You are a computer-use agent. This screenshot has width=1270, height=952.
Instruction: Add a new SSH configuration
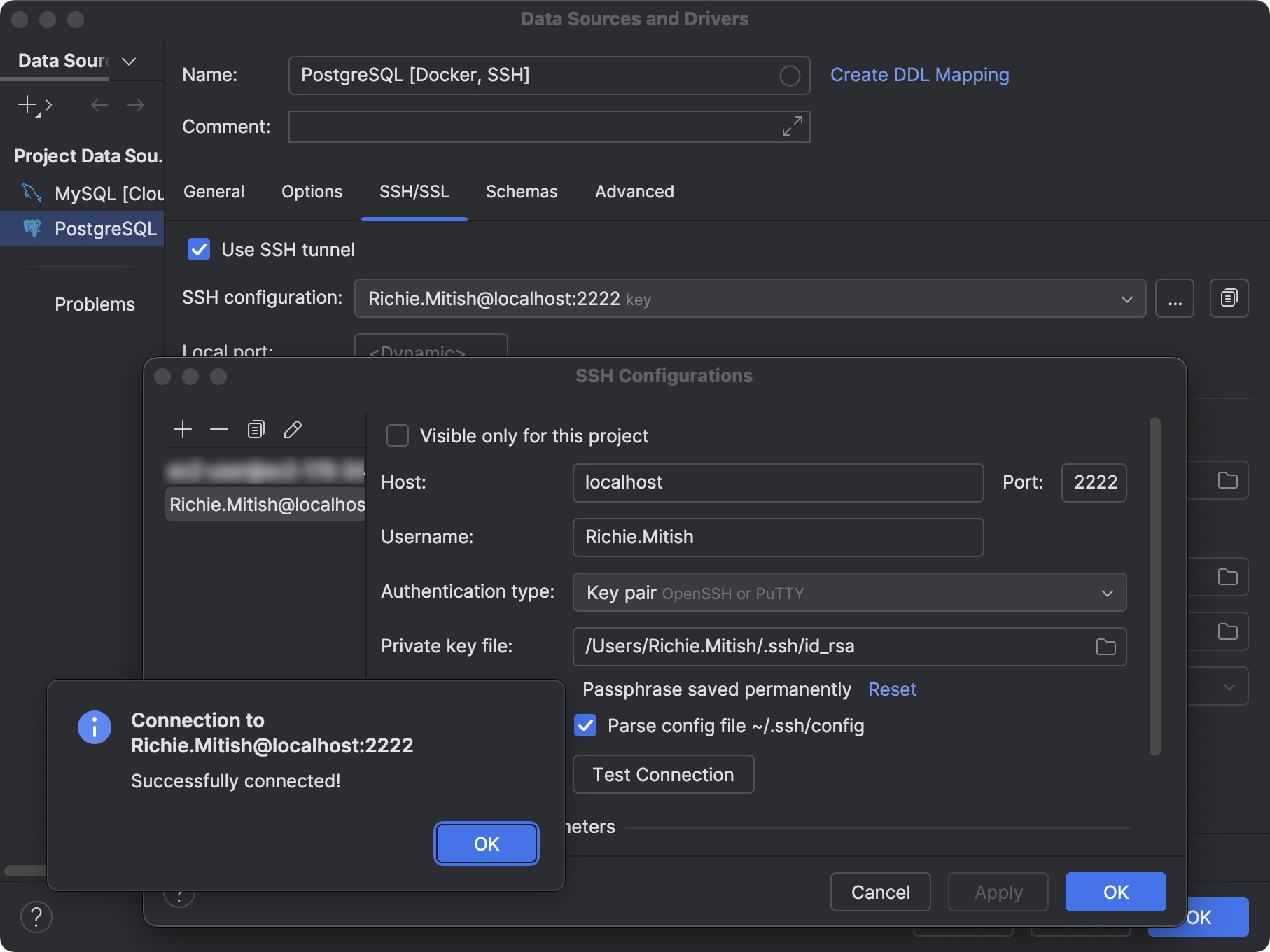pyautogui.click(x=183, y=429)
